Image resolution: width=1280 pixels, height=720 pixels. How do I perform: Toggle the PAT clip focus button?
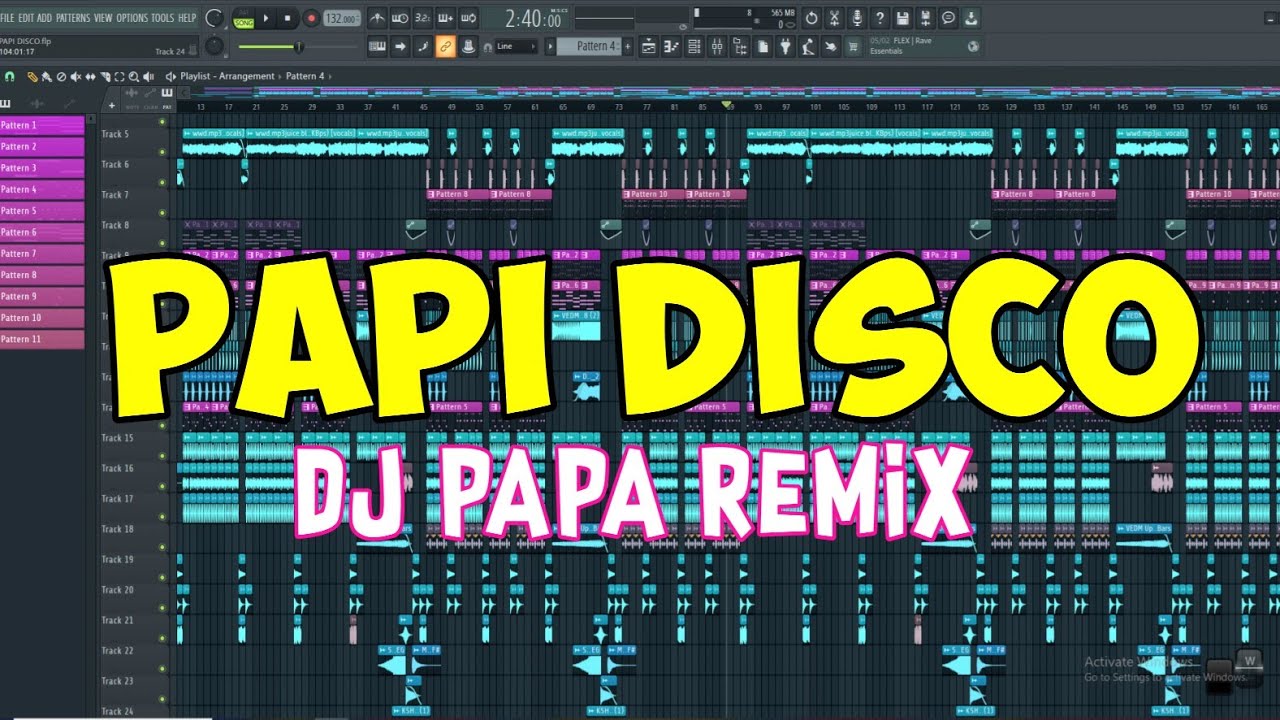(x=166, y=106)
